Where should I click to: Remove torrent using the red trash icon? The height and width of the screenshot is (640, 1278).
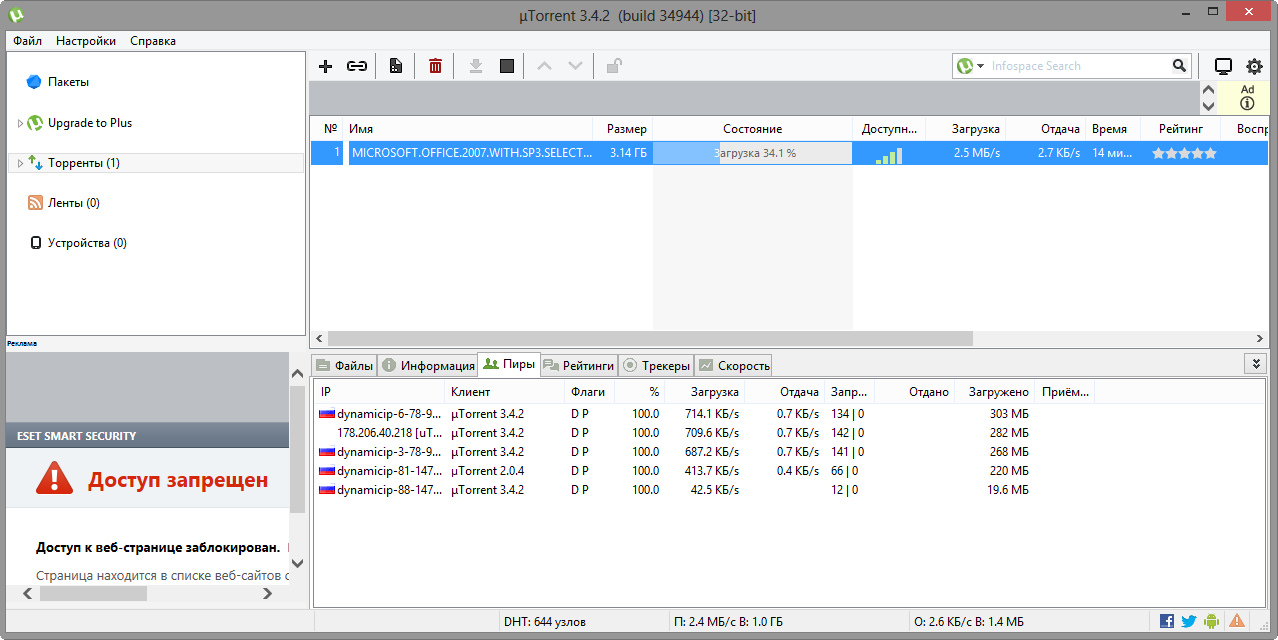435,66
